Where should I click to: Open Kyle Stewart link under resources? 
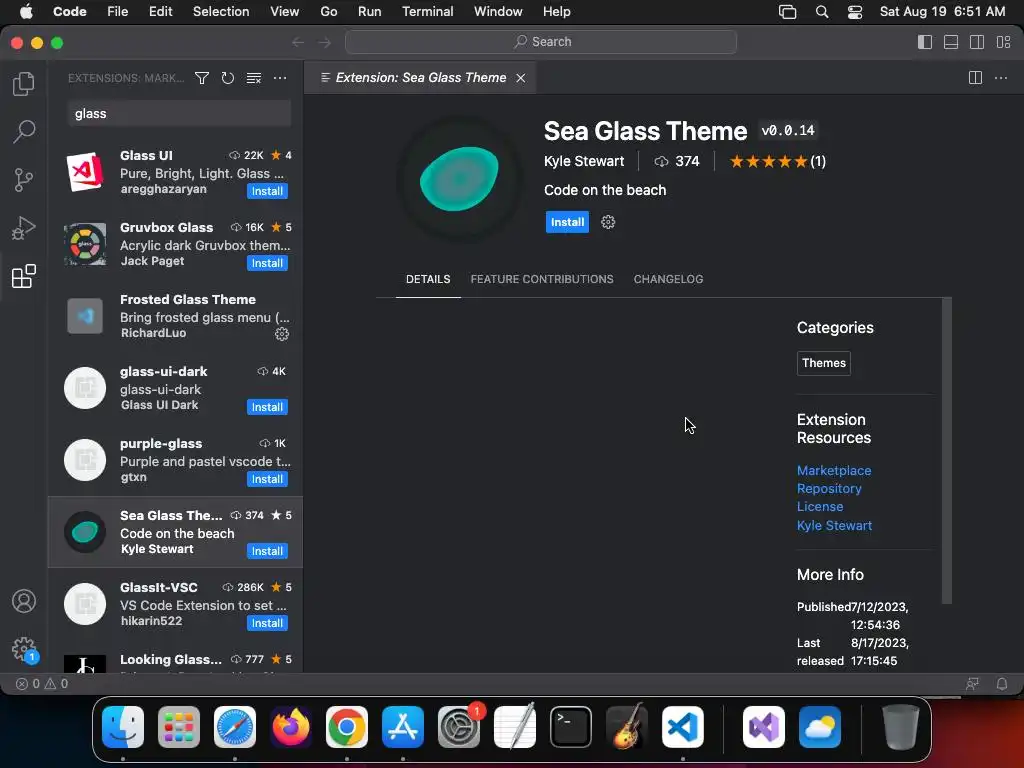(834, 526)
